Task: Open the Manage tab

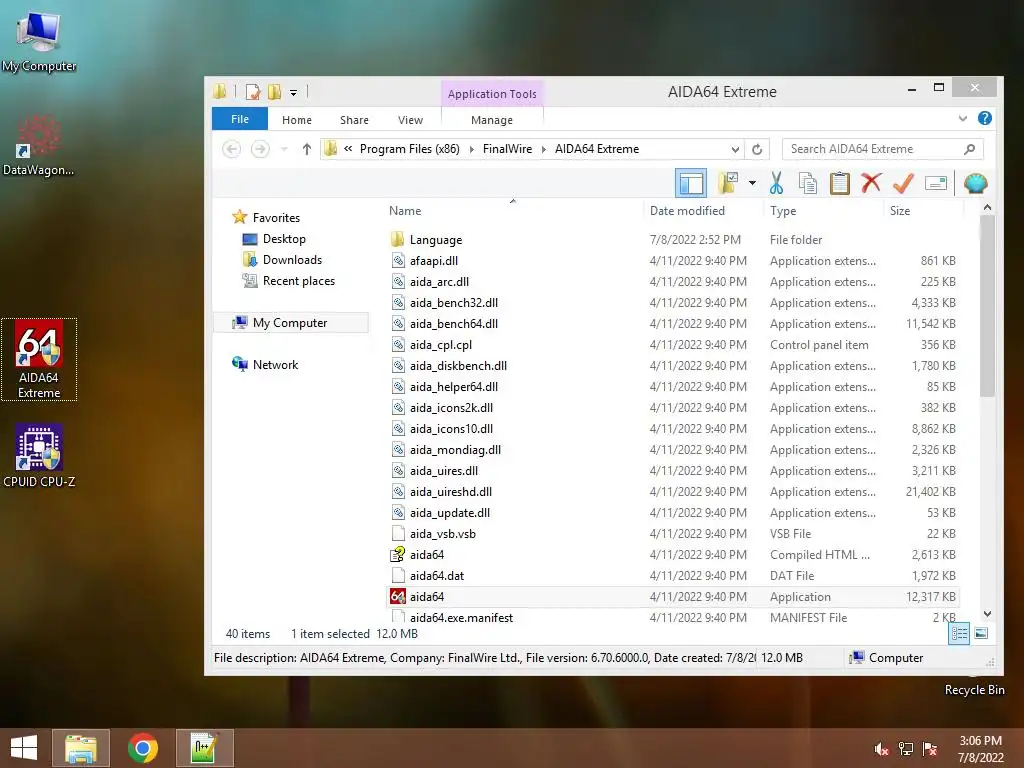Action: pos(492,120)
